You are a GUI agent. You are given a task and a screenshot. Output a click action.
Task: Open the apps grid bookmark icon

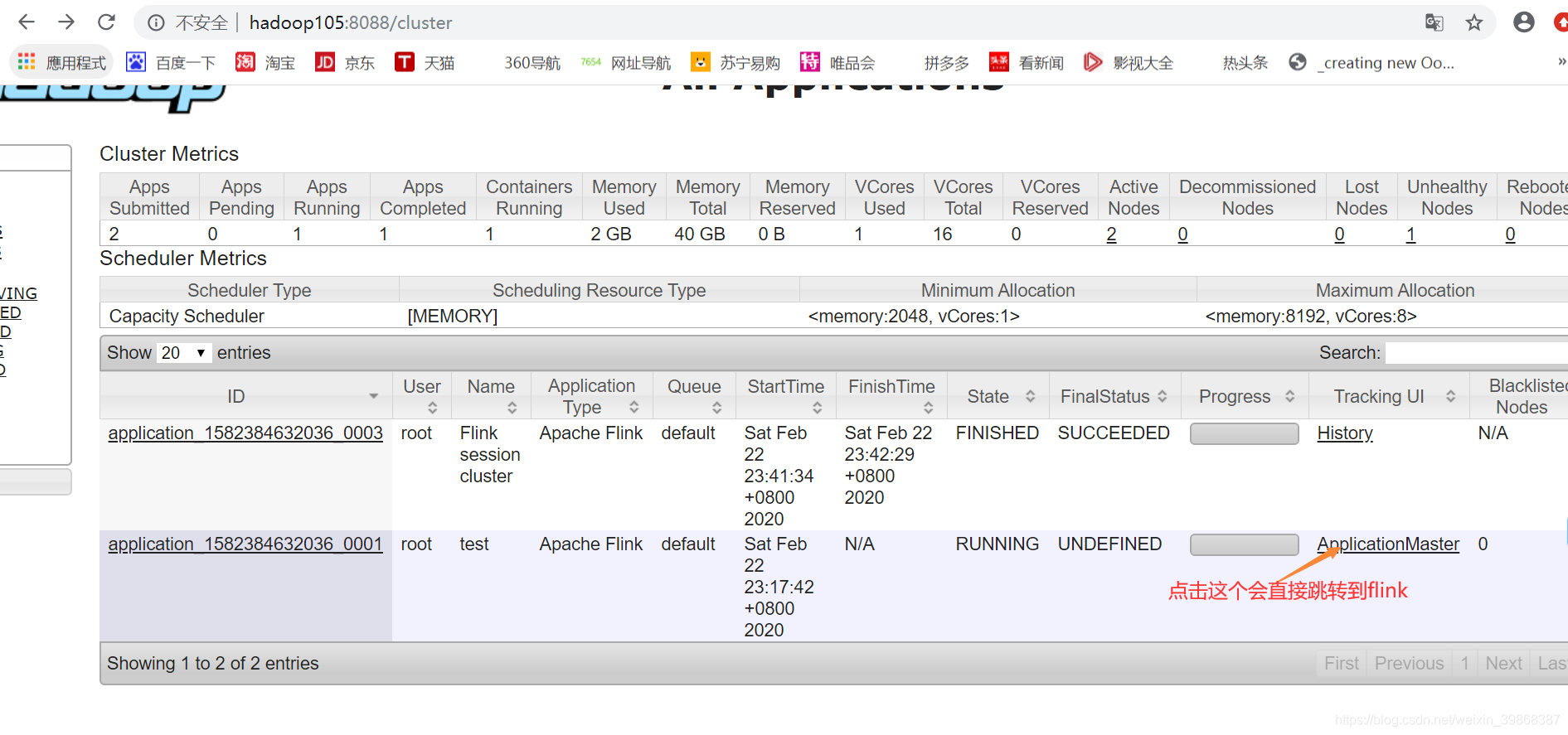27,62
